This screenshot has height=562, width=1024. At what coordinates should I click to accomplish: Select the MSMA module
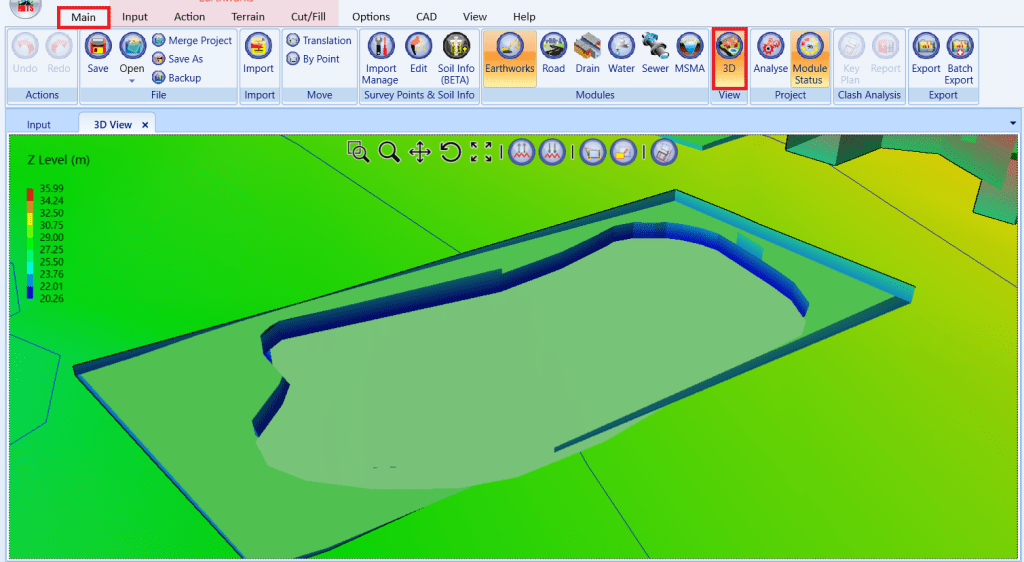pyautogui.click(x=690, y=54)
